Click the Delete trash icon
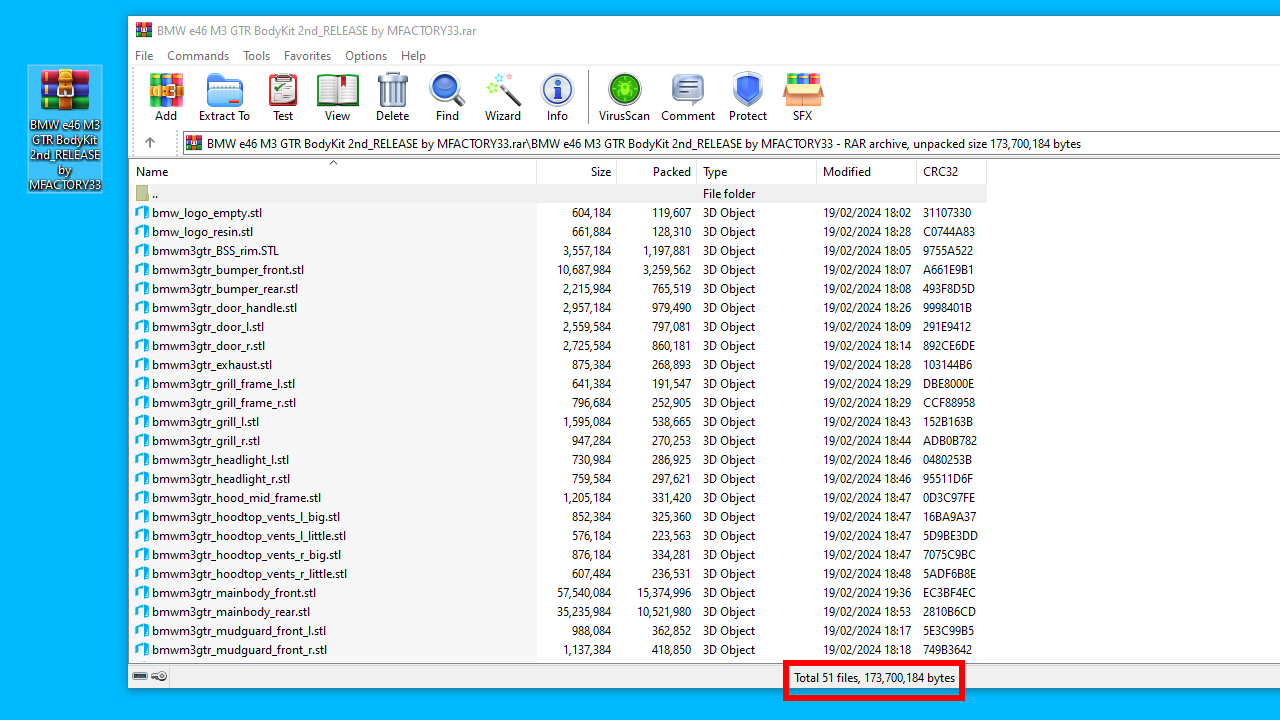The height and width of the screenshot is (720, 1280). click(x=393, y=97)
